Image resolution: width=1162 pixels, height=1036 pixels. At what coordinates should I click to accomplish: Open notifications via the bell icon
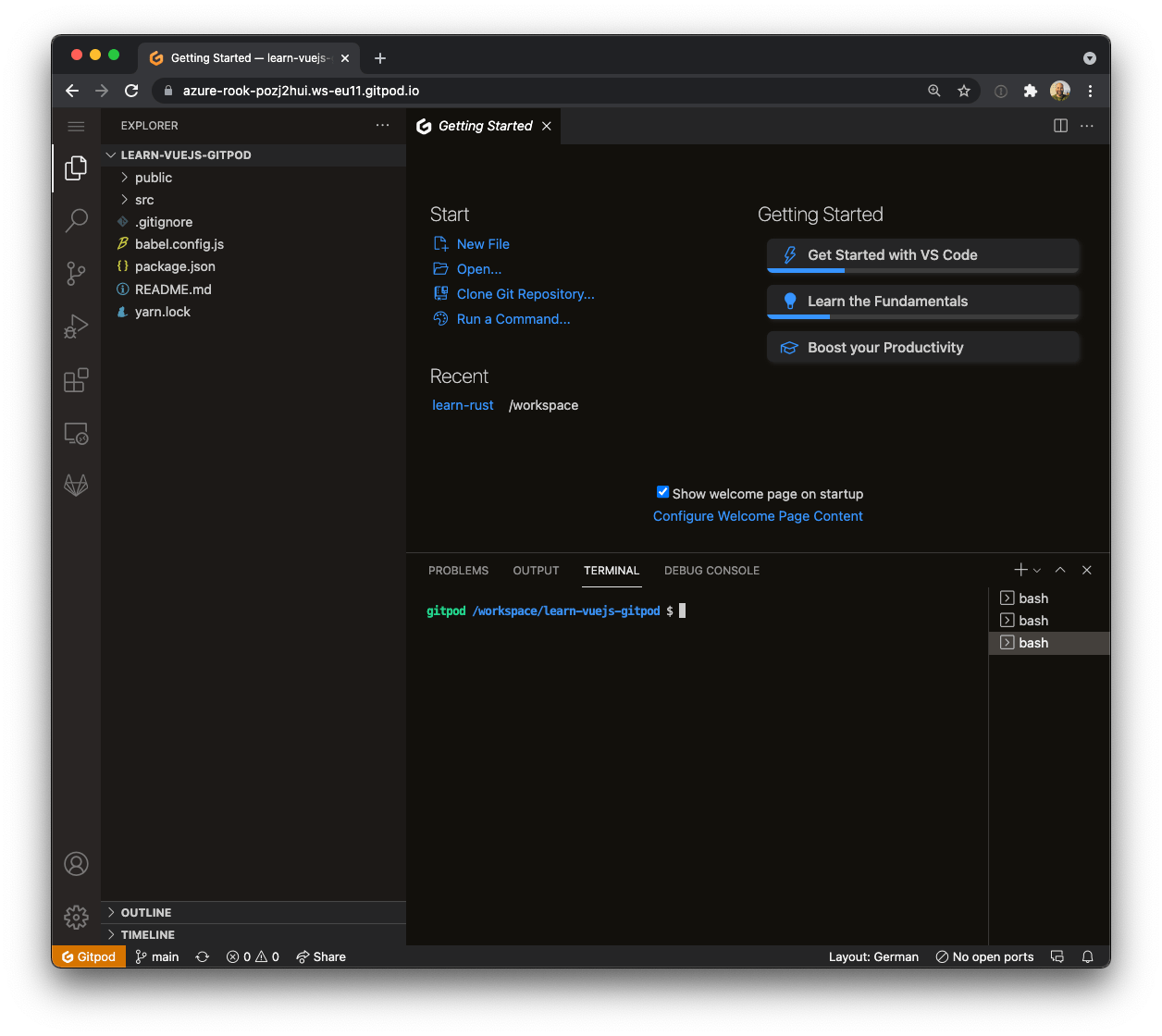(1087, 956)
